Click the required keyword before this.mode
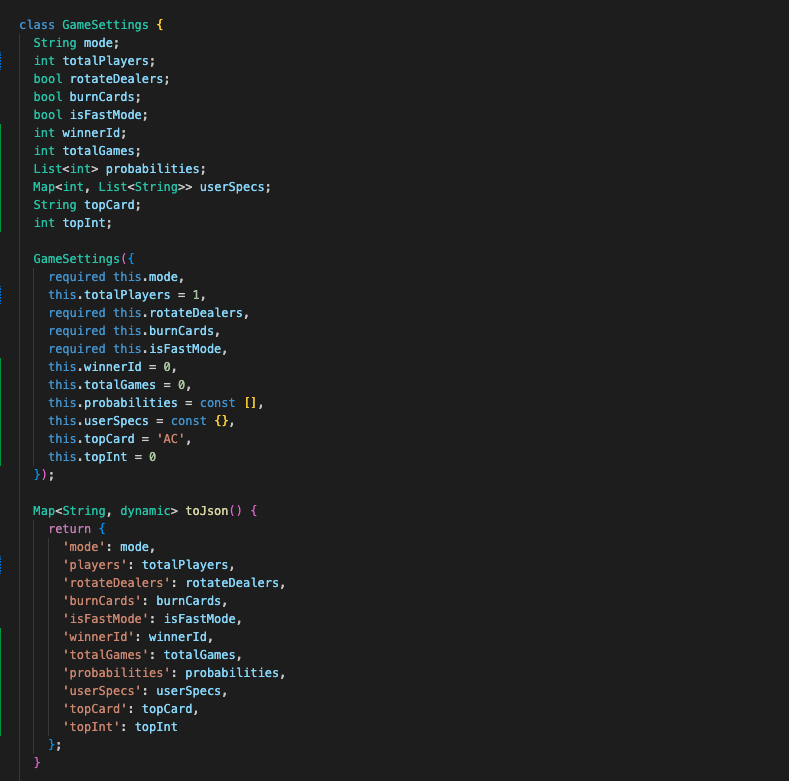789x781 pixels. pos(76,277)
